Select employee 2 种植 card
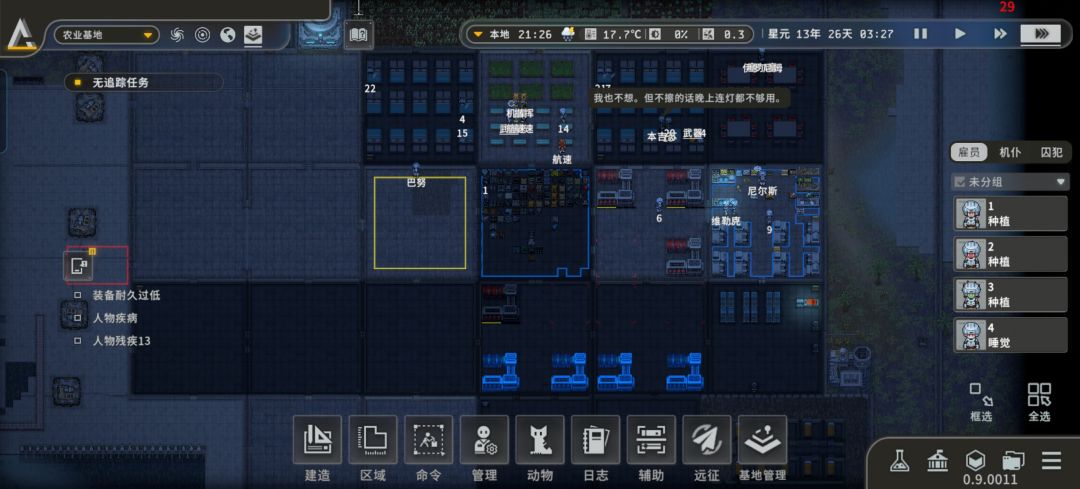 coord(1010,254)
